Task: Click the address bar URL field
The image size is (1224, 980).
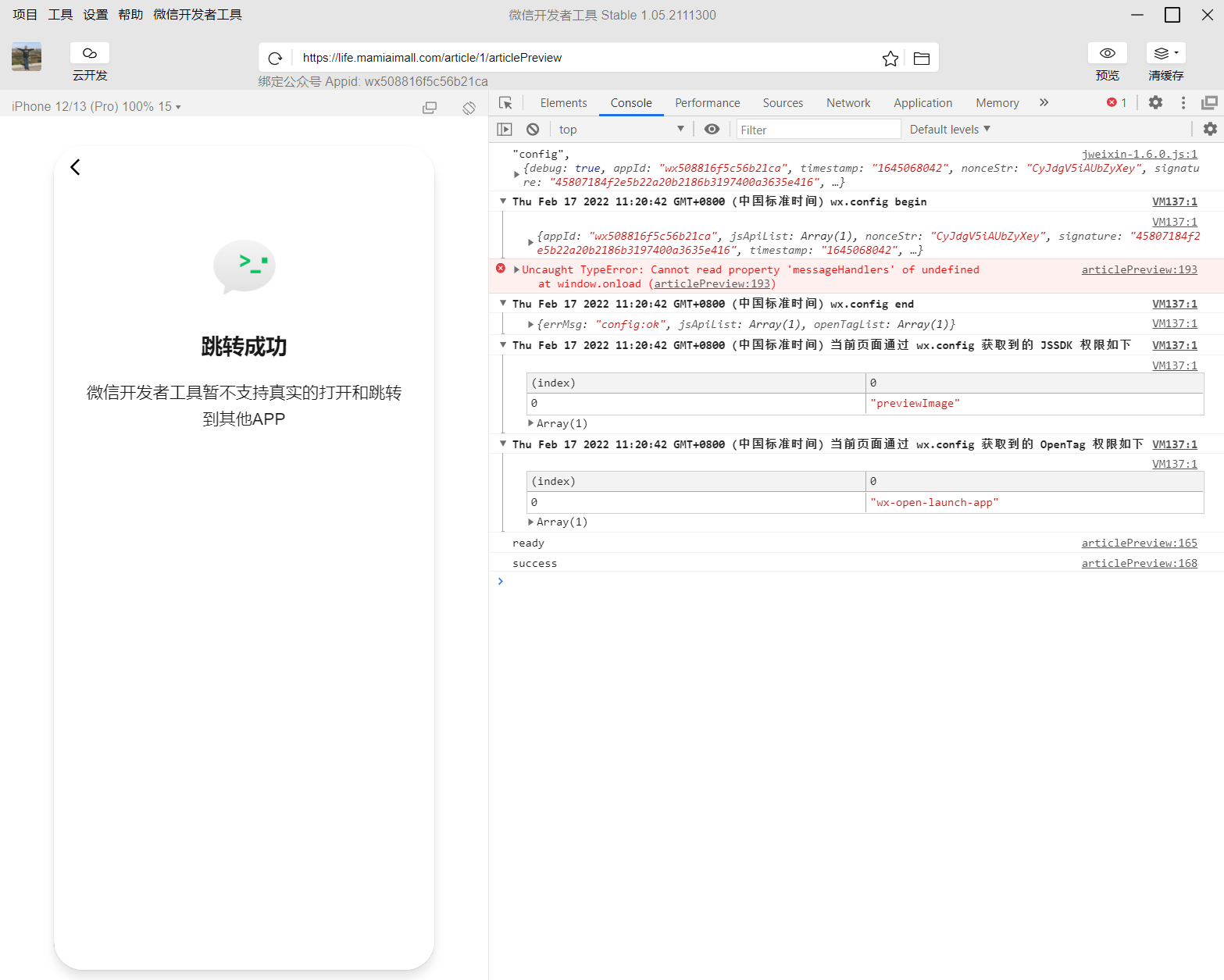Action: [x=586, y=58]
